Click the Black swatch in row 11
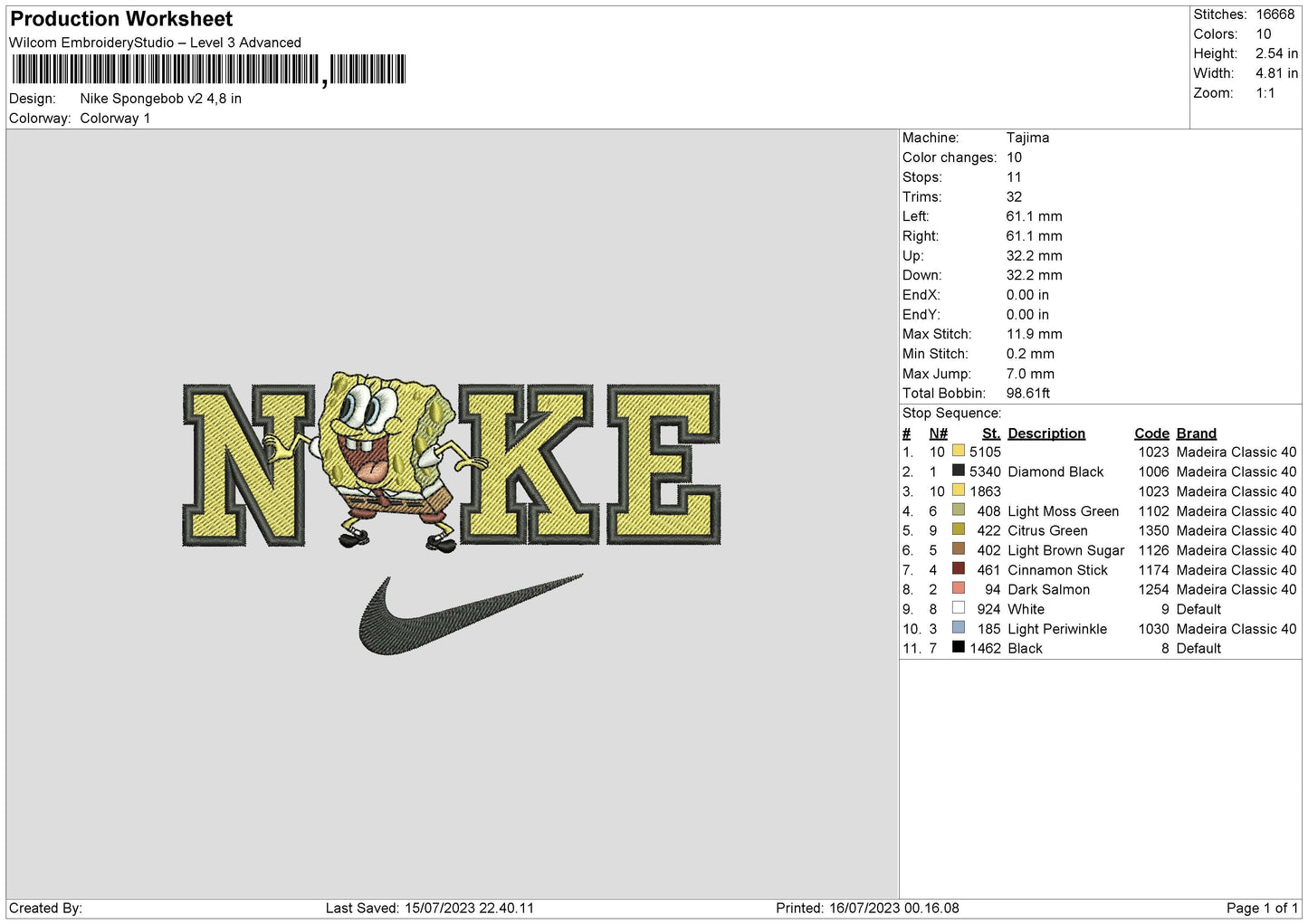This screenshot has height=924, width=1308. 958,647
